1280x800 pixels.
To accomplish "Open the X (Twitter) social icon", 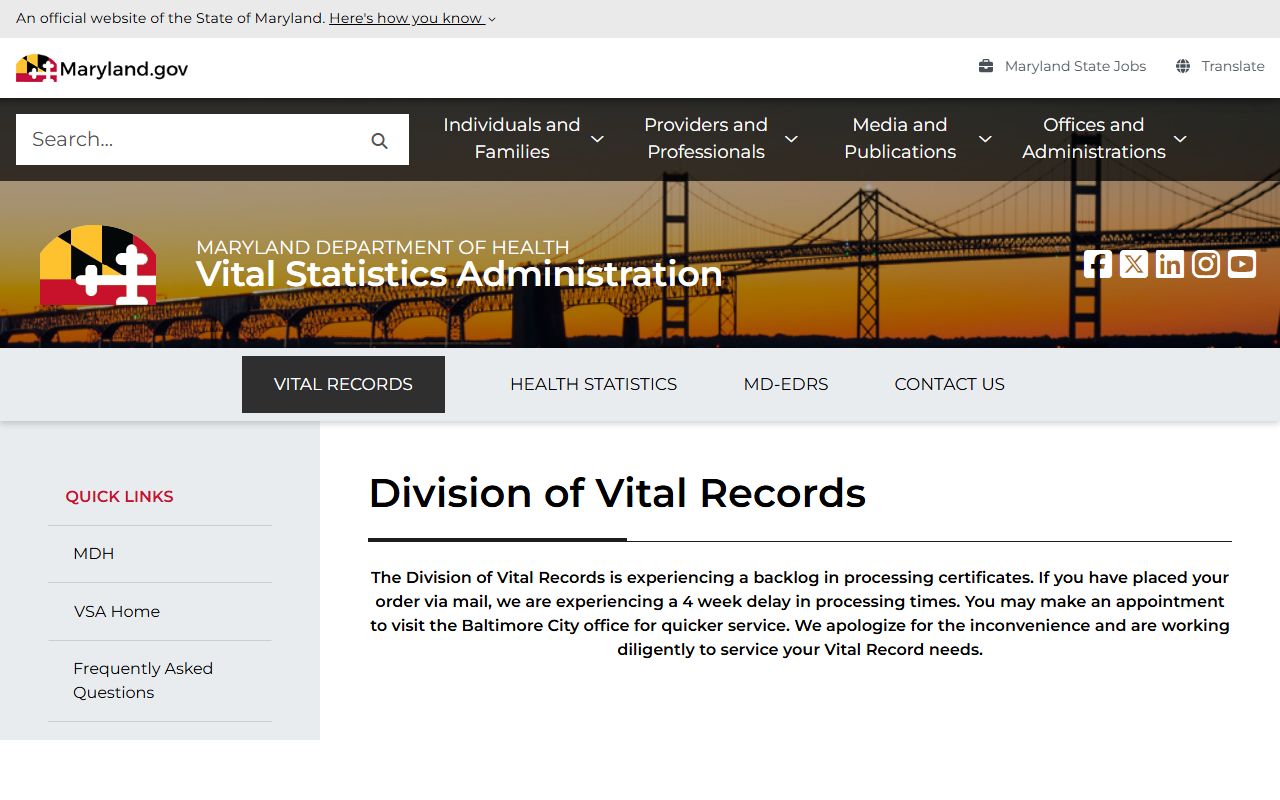I will (x=1134, y=264).
